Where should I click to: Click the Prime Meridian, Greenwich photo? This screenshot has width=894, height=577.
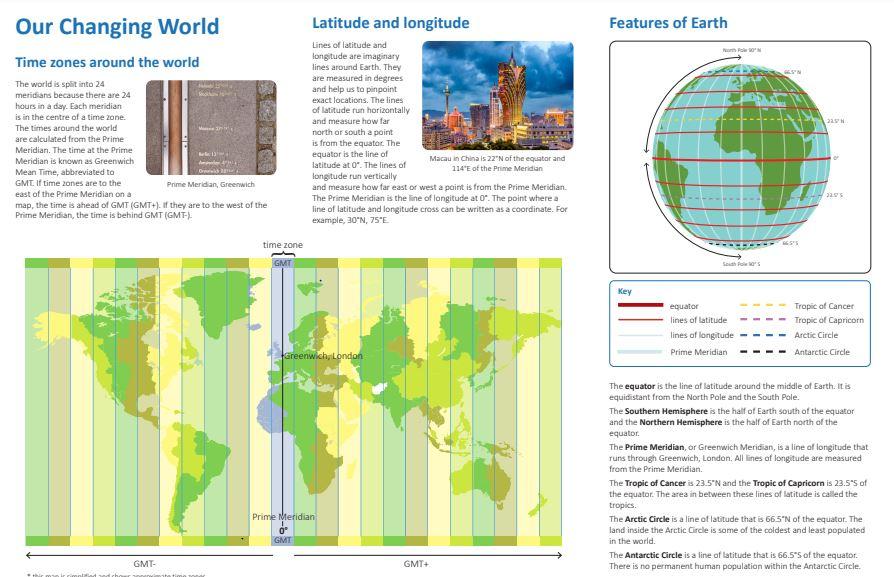(x=211, y=127)
